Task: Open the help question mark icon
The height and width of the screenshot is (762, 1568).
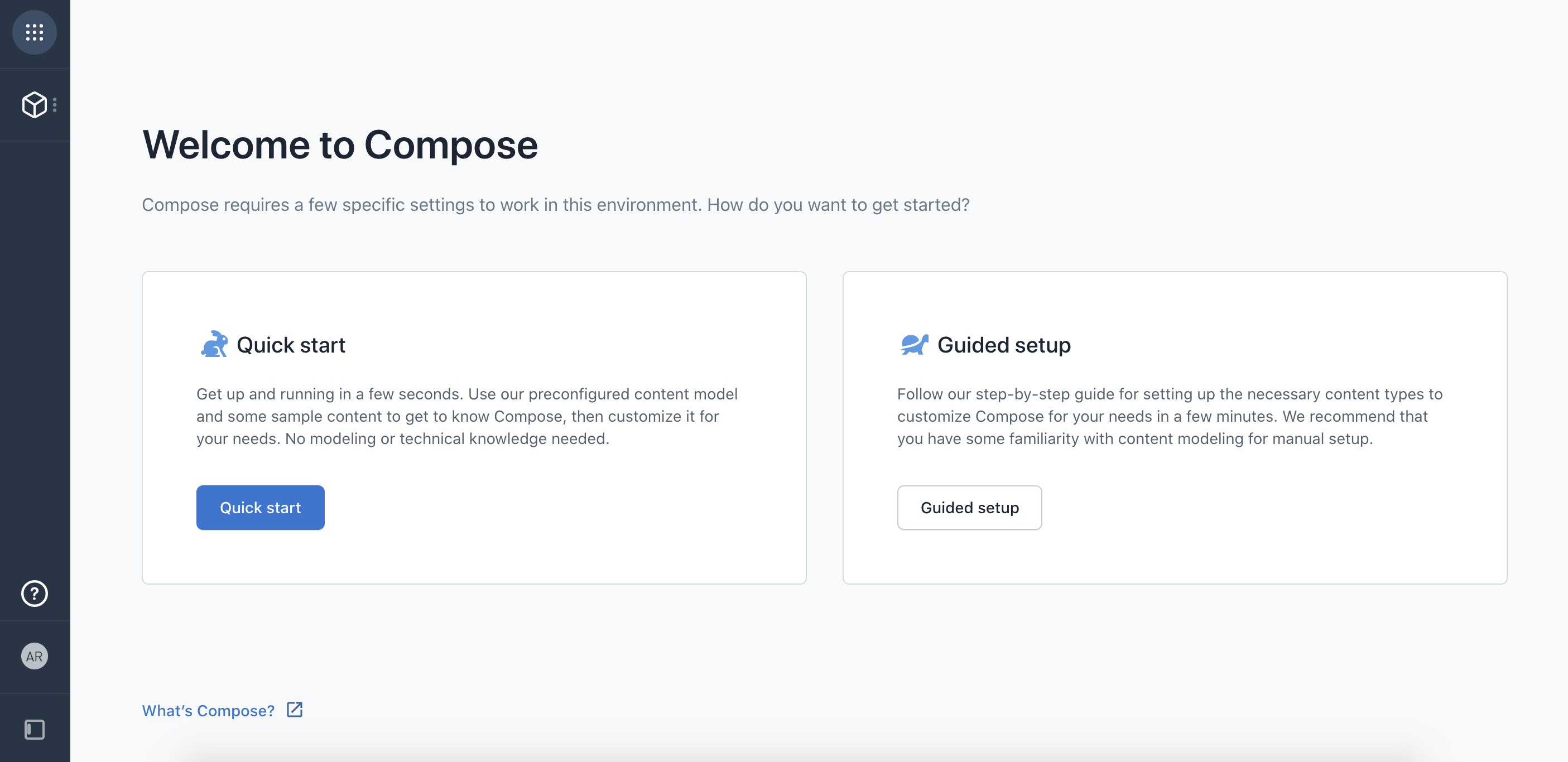Action: (35, 594)
